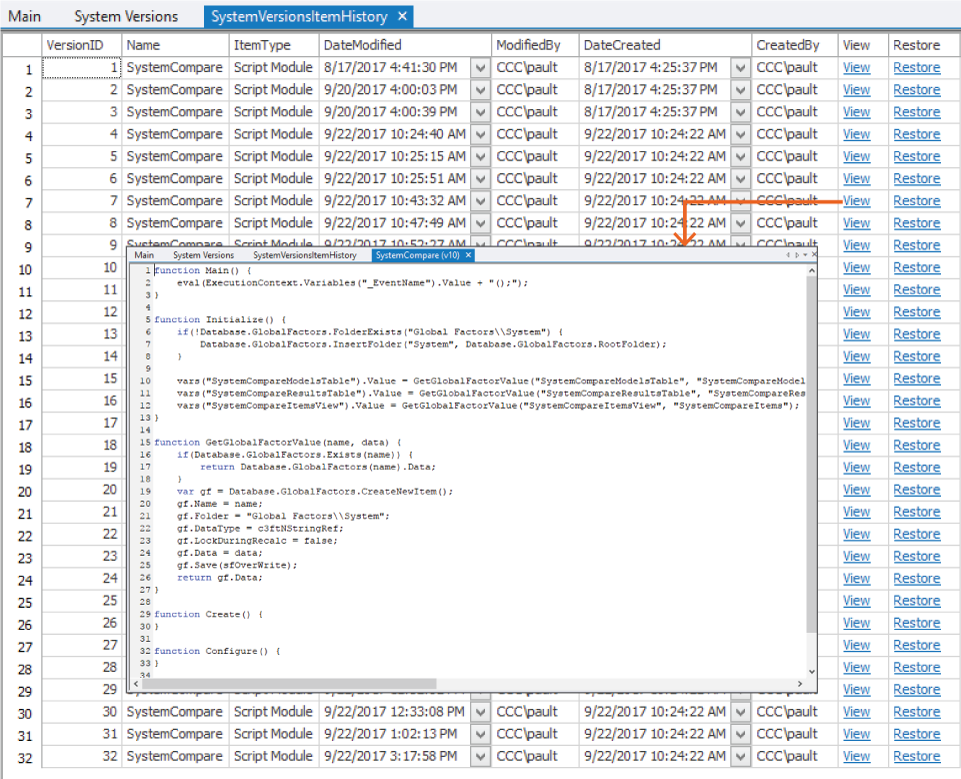Click View link for version 1
This screenshot has height=779, width=961.
[x=856, y=67]
